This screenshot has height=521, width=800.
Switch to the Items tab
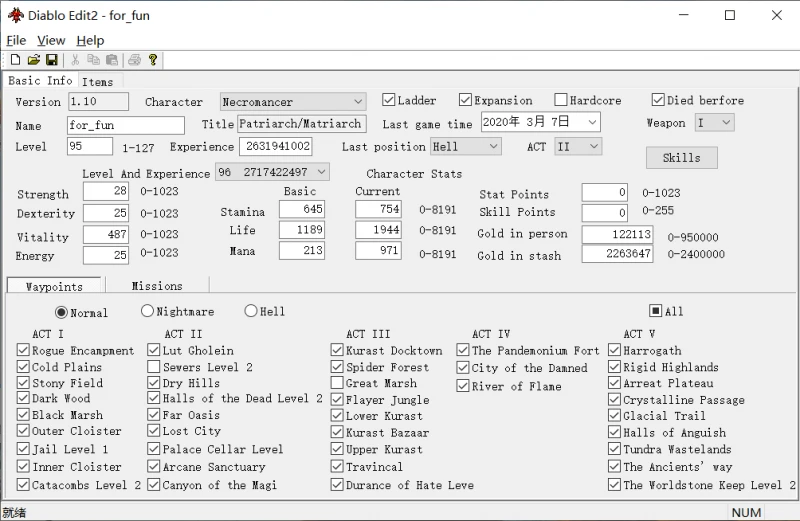[x=97, y=81]
